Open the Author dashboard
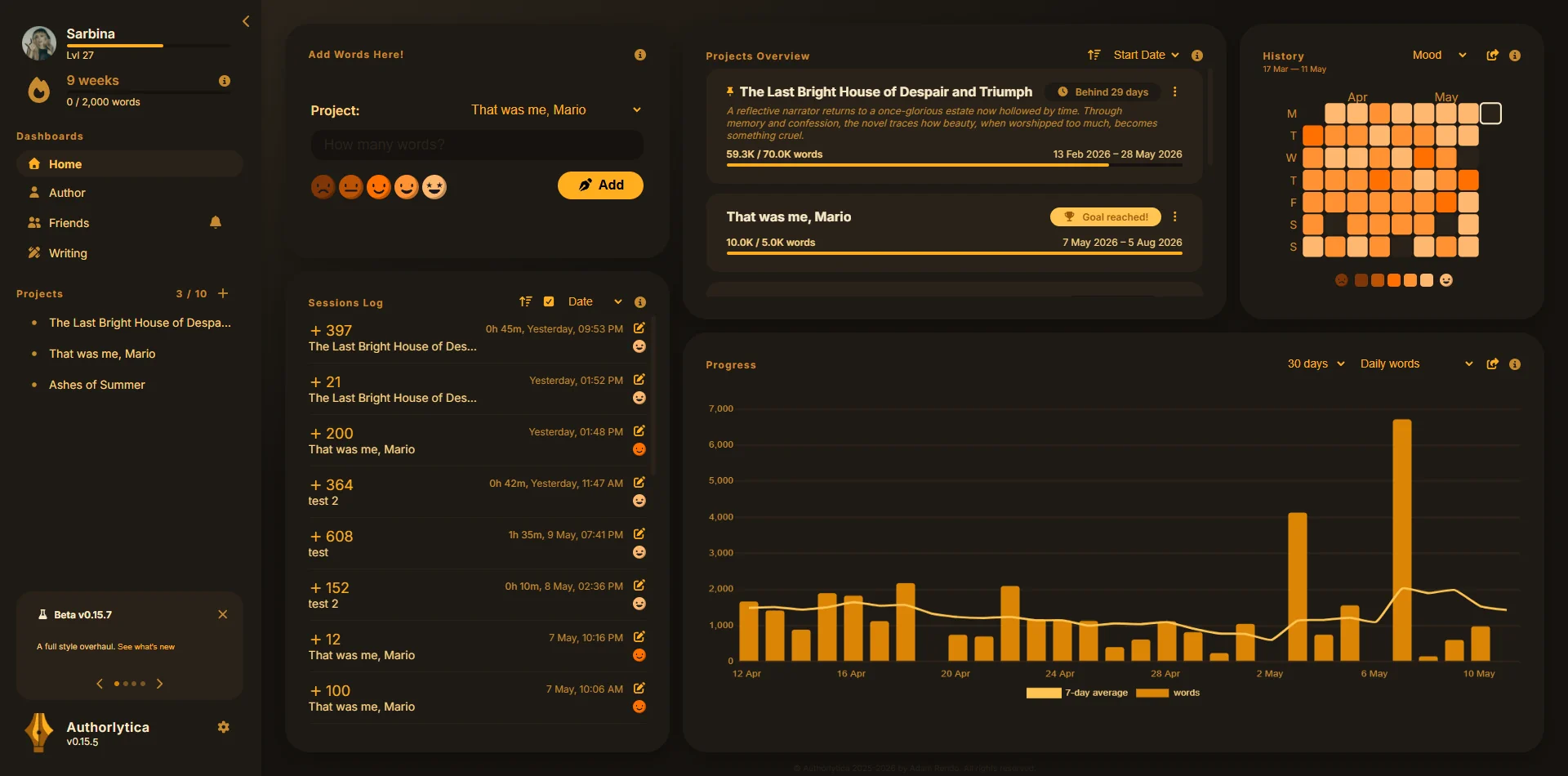Viewport: 1568px width, 776px height. pyautogui.click(x=129, y=193)
